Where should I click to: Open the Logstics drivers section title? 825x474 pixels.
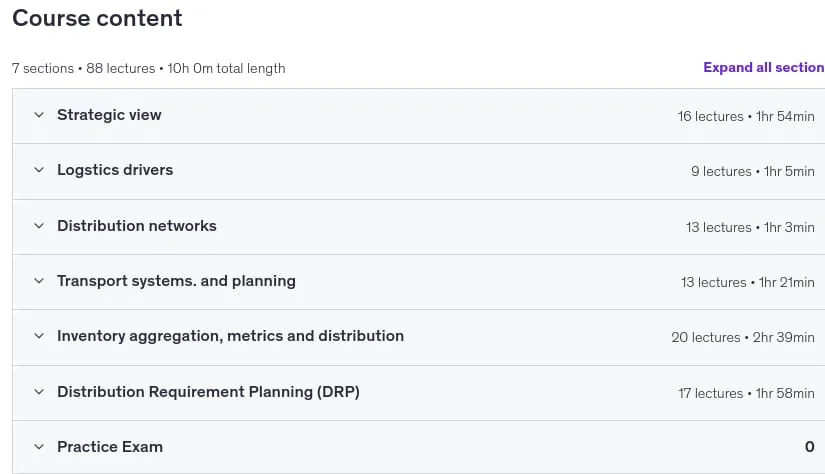click(115, 170)
